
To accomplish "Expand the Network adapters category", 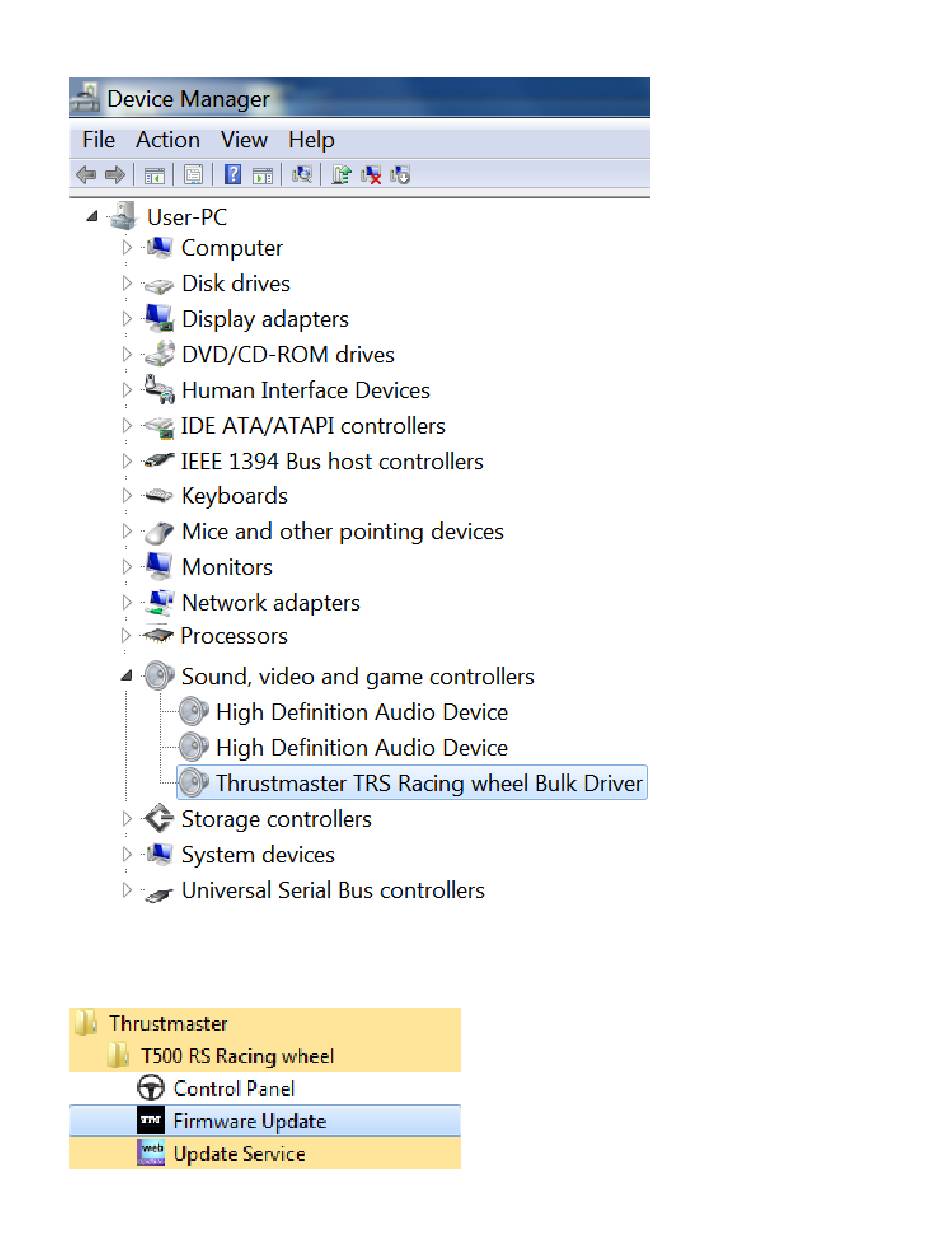I will [x=127, y=602].
